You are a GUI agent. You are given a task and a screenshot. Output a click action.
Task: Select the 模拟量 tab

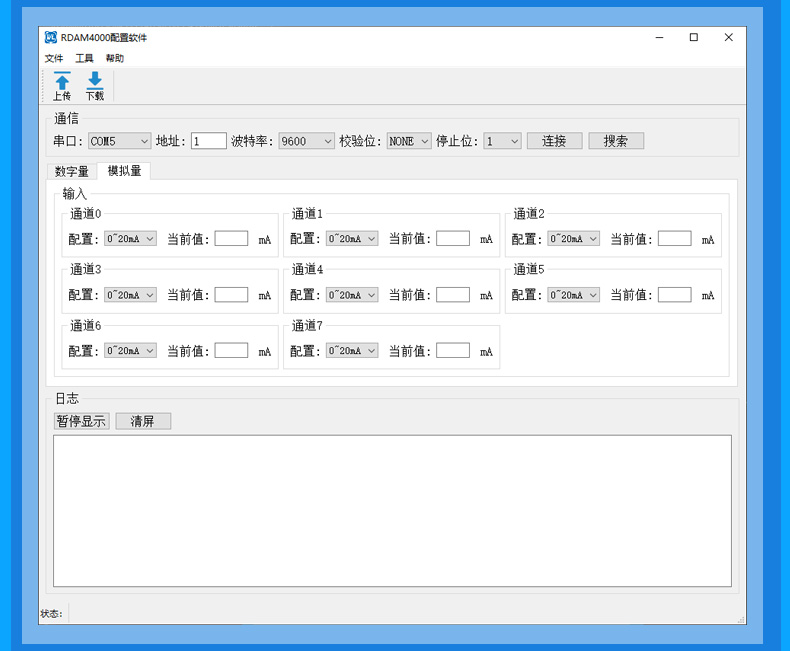[124, 171]
